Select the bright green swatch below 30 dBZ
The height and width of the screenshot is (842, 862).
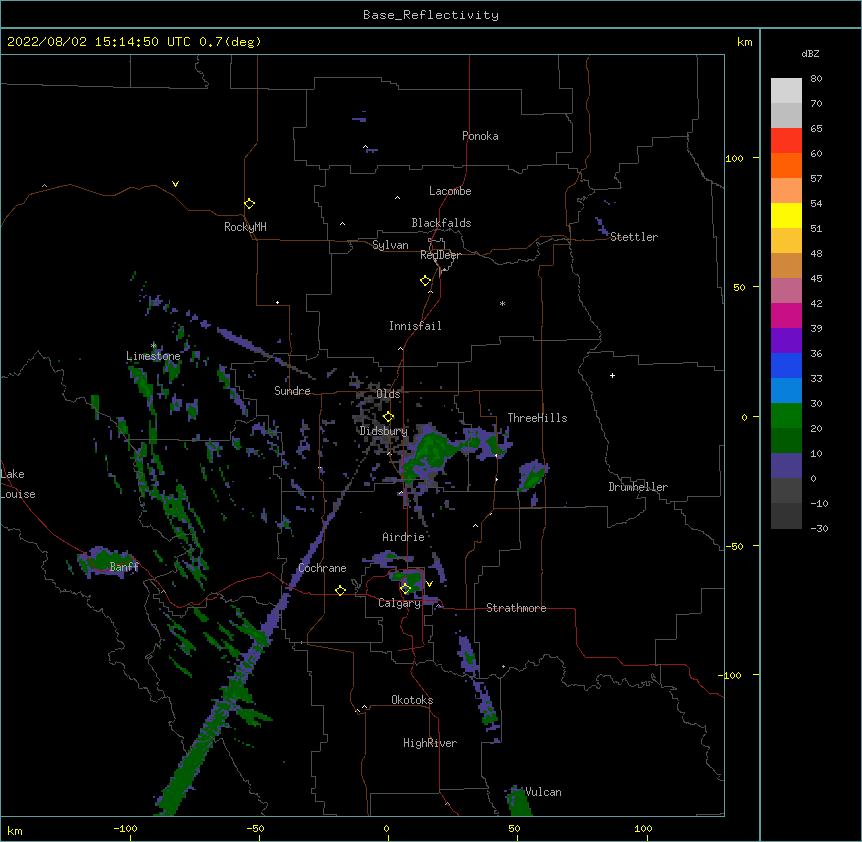786,416
